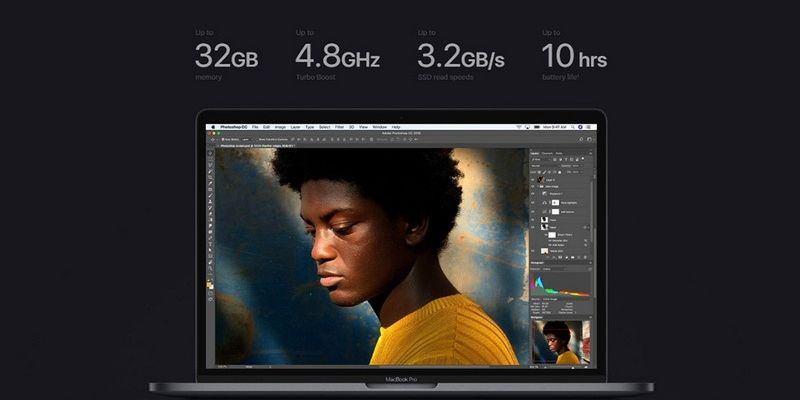
Task: Open the 3D menu
Action: pyautogui.click(x=352, y=127)
